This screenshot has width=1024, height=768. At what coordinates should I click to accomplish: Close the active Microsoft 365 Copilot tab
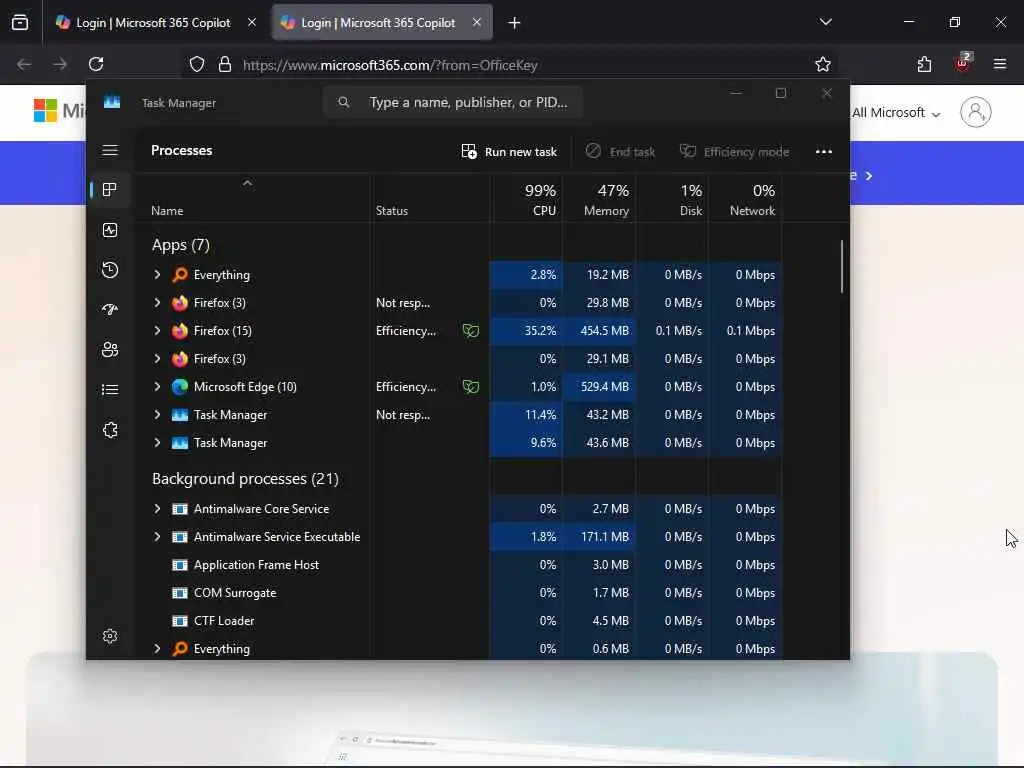[477, 23]
